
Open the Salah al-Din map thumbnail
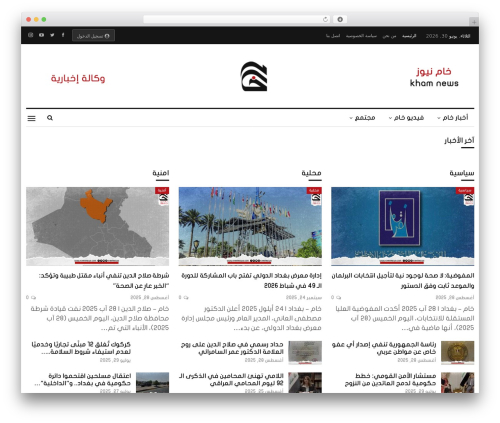click(x=98, y=226)
